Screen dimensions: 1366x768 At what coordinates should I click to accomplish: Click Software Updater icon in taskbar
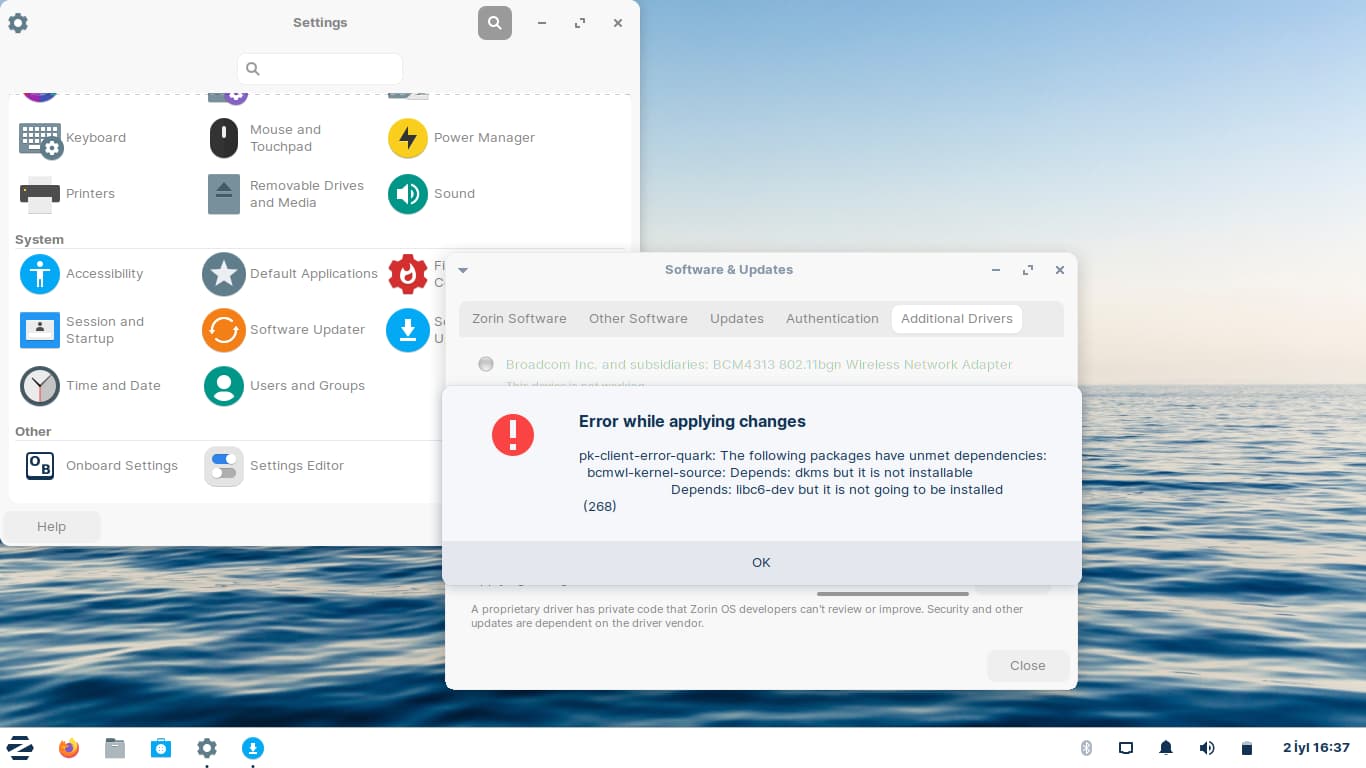pyautogui.click(x=253, y=748)
